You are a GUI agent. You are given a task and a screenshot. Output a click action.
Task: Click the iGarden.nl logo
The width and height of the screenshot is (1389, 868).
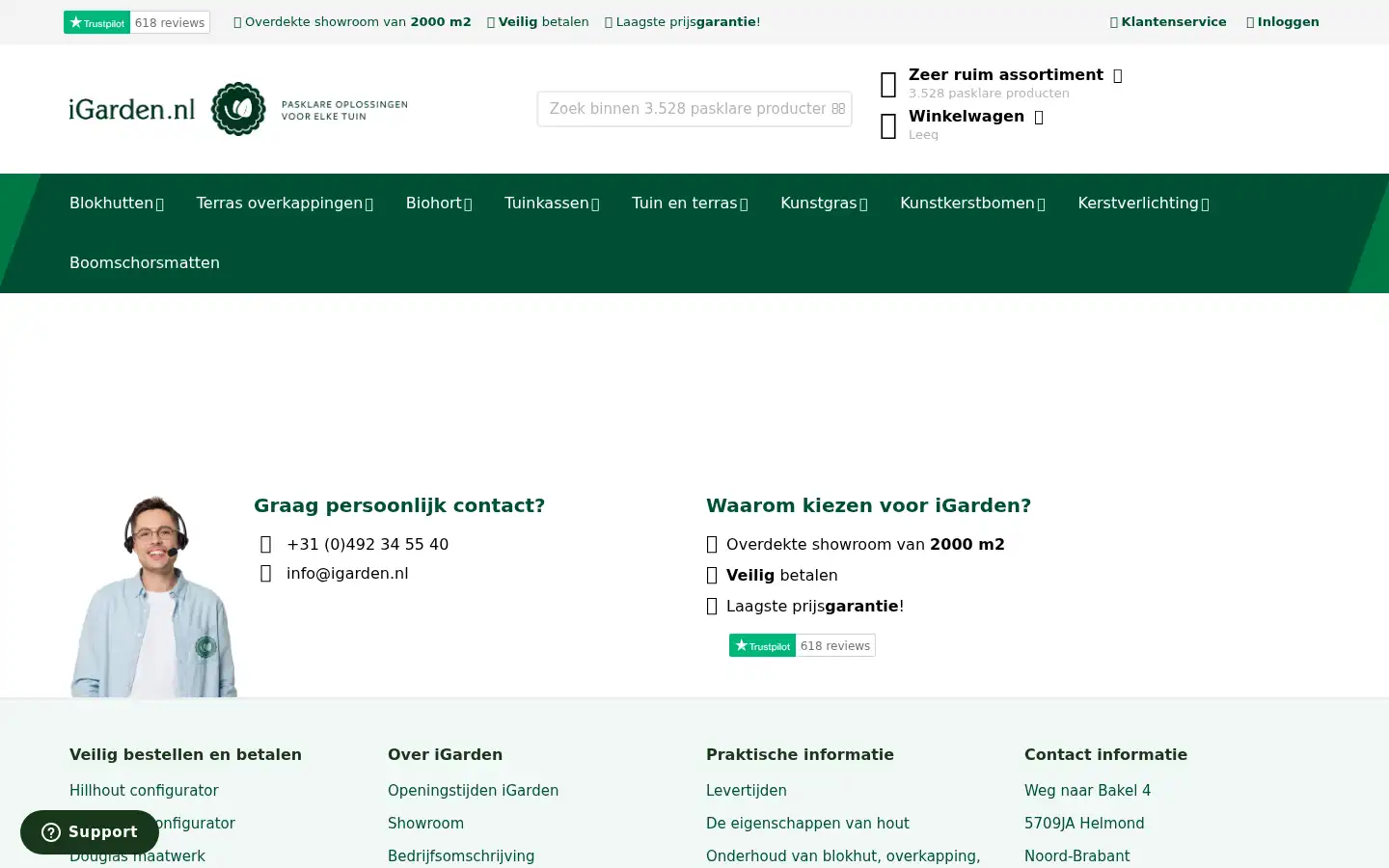click(238, 109)
